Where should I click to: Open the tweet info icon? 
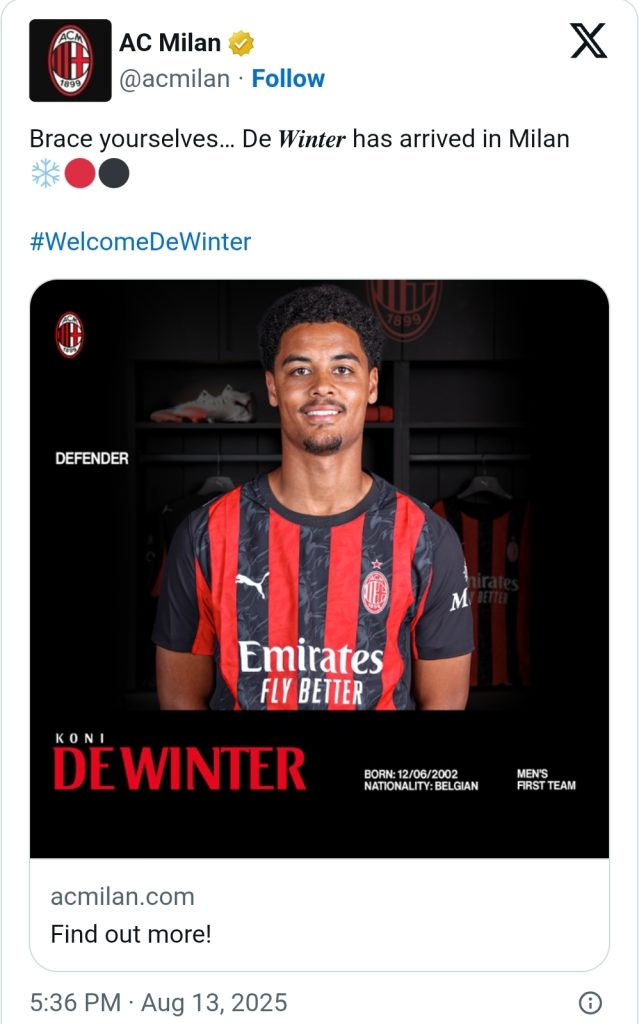[590, 1002]
